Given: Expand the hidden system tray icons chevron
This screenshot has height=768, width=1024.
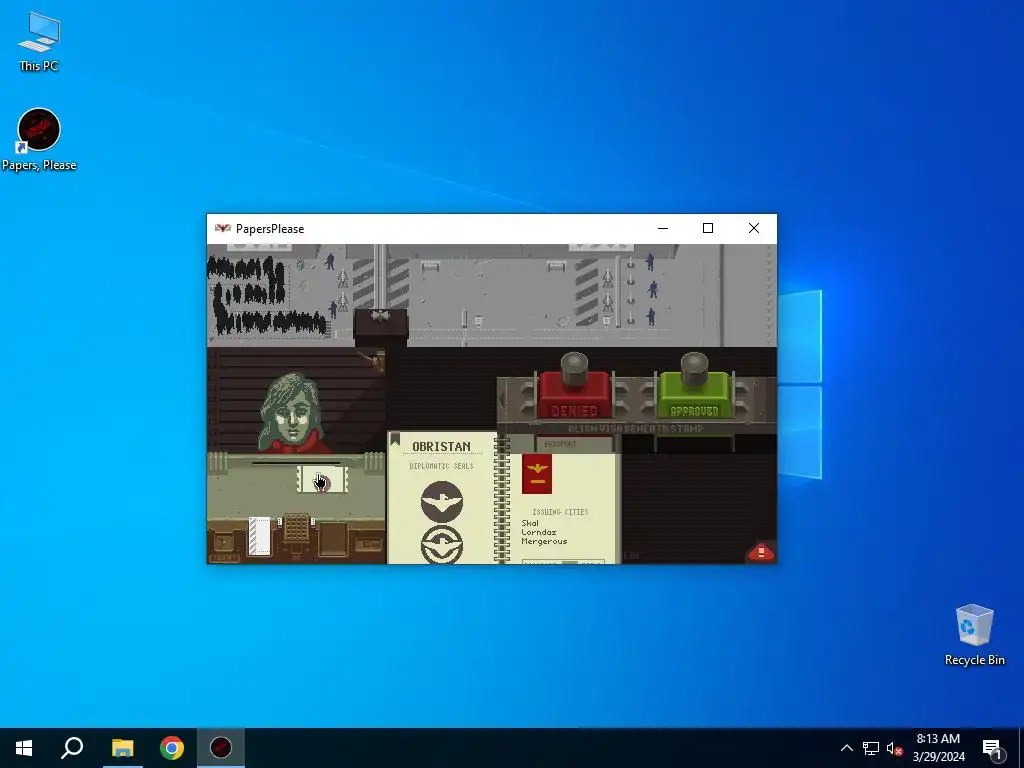Looking at the screenshot, I should coord(846,748).
